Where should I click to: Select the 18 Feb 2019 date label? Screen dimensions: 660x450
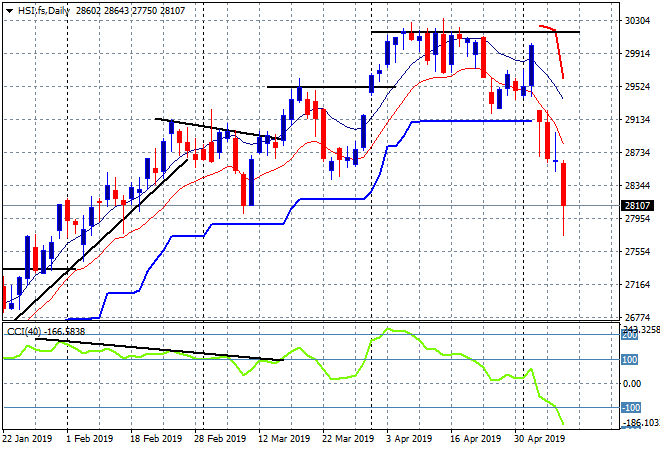pyautogui.click(x=156, y=439)
